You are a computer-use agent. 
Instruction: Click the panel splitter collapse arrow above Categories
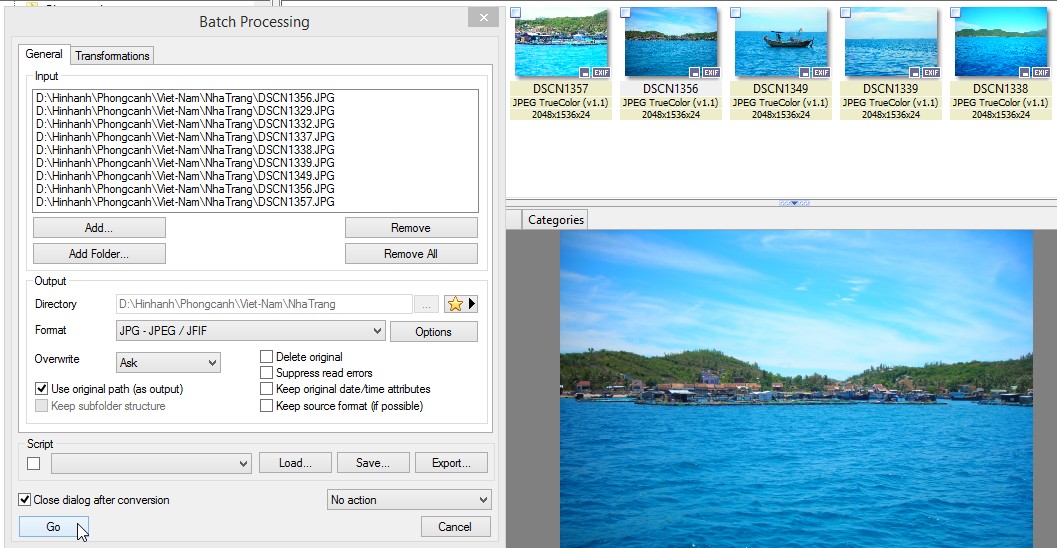point(794,203)
